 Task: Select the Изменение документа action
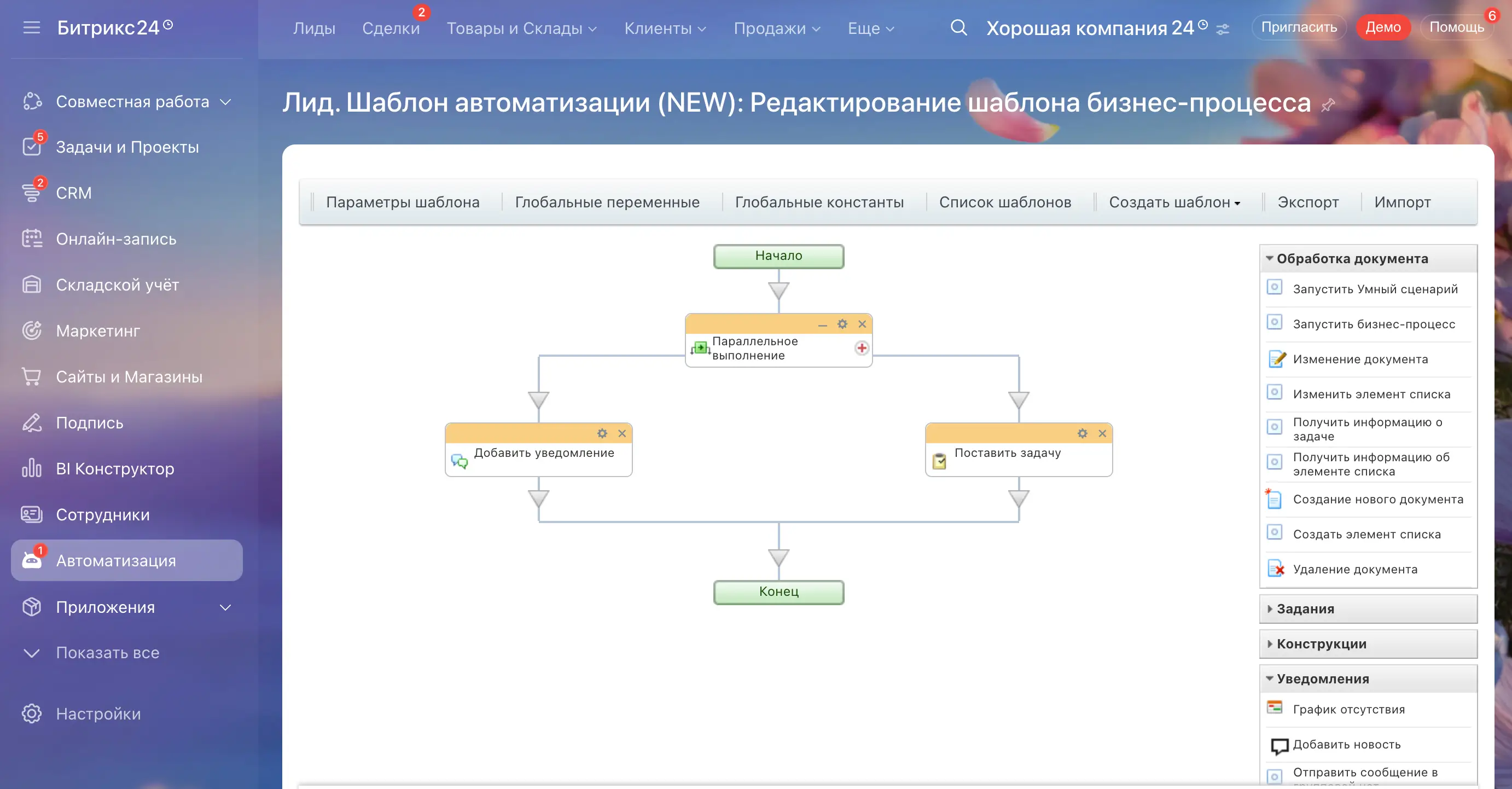[1360, 359]
